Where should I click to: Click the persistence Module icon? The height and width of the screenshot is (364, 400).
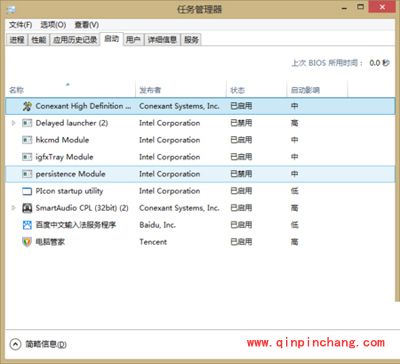27,174
